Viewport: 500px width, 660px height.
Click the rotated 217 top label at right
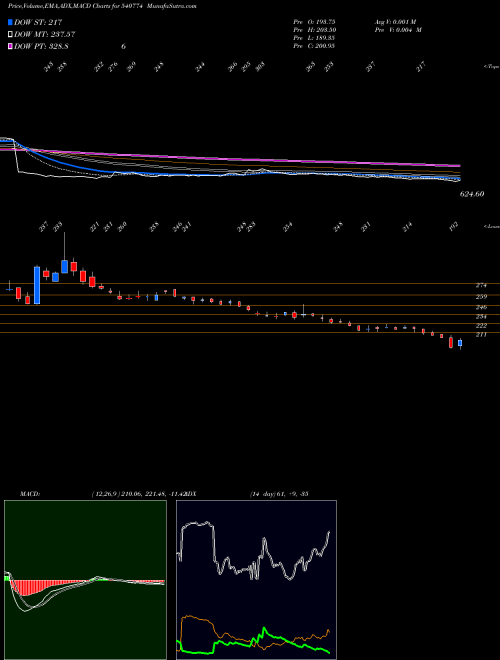coord(421,66)
